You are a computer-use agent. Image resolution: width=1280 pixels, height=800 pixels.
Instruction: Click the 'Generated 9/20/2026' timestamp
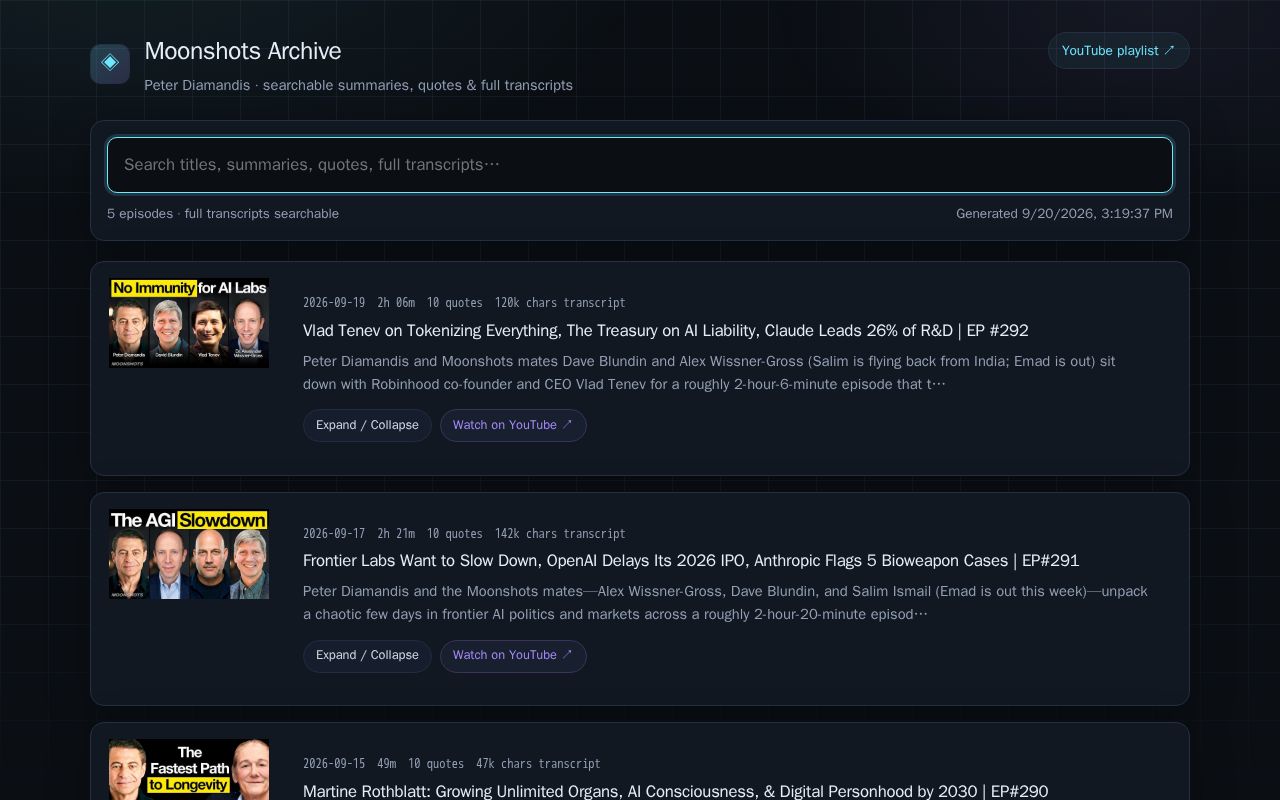coord(1064,214)
